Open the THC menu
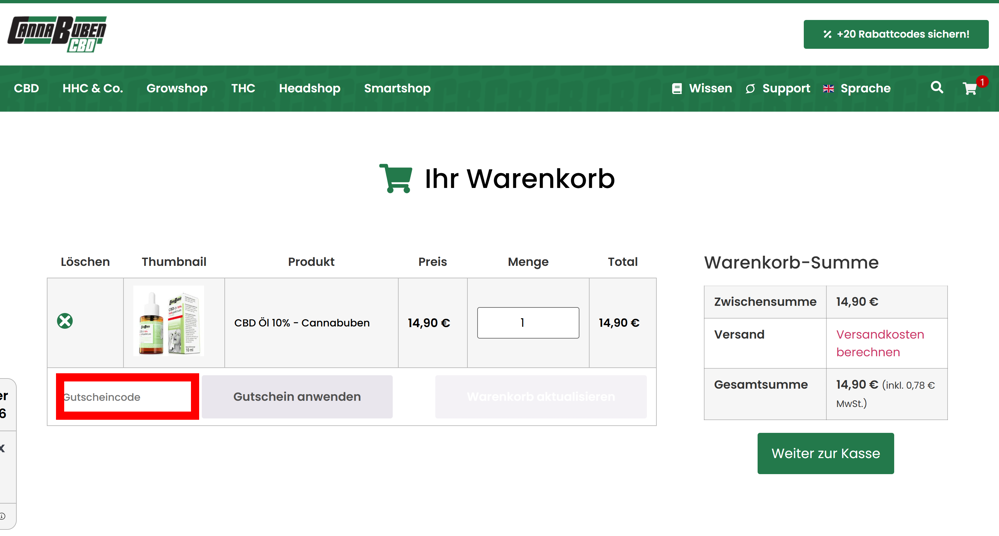Viewport: 999px width, 536px height. click(x=243, y=89)
